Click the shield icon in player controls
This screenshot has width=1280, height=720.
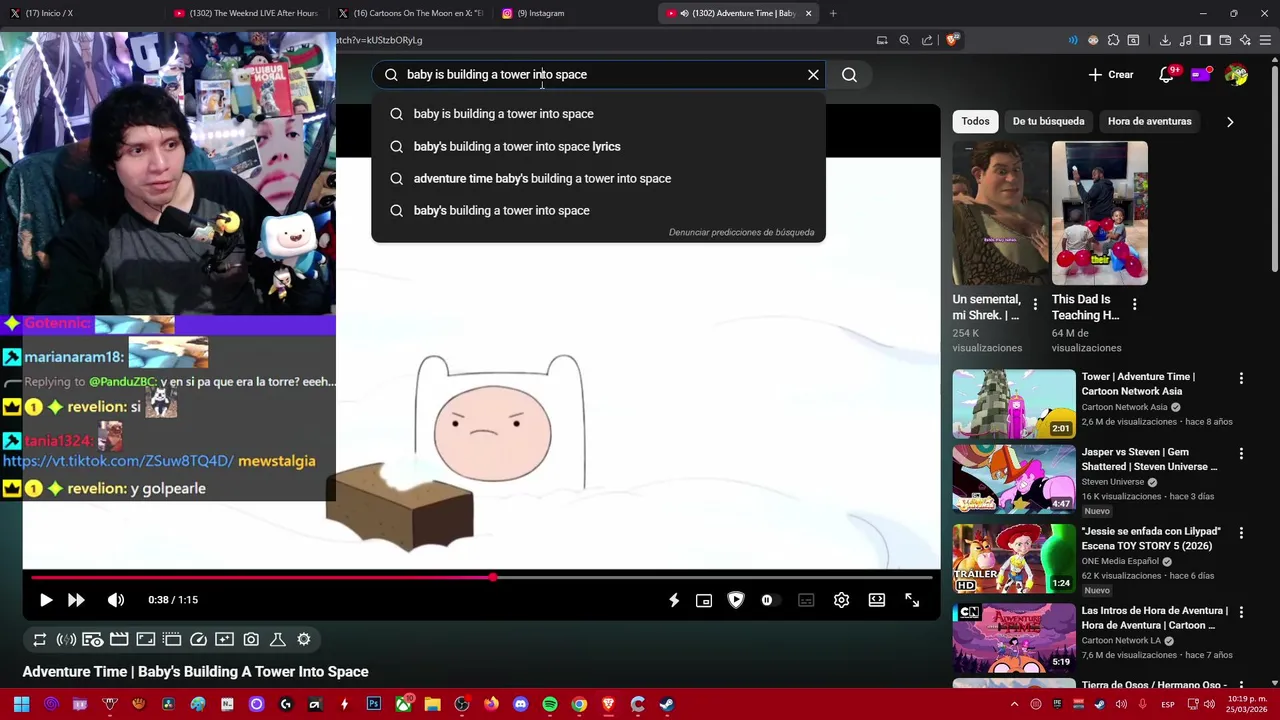point(736,600)
